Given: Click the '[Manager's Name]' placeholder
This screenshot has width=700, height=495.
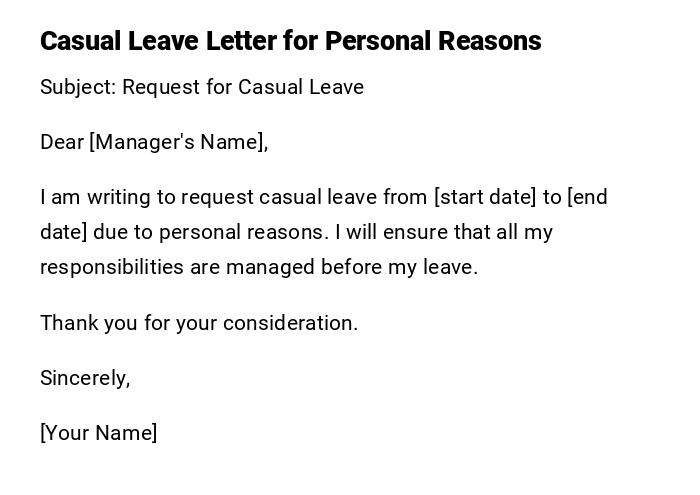Looking at the screenshot, I should (x=178, y=142).
